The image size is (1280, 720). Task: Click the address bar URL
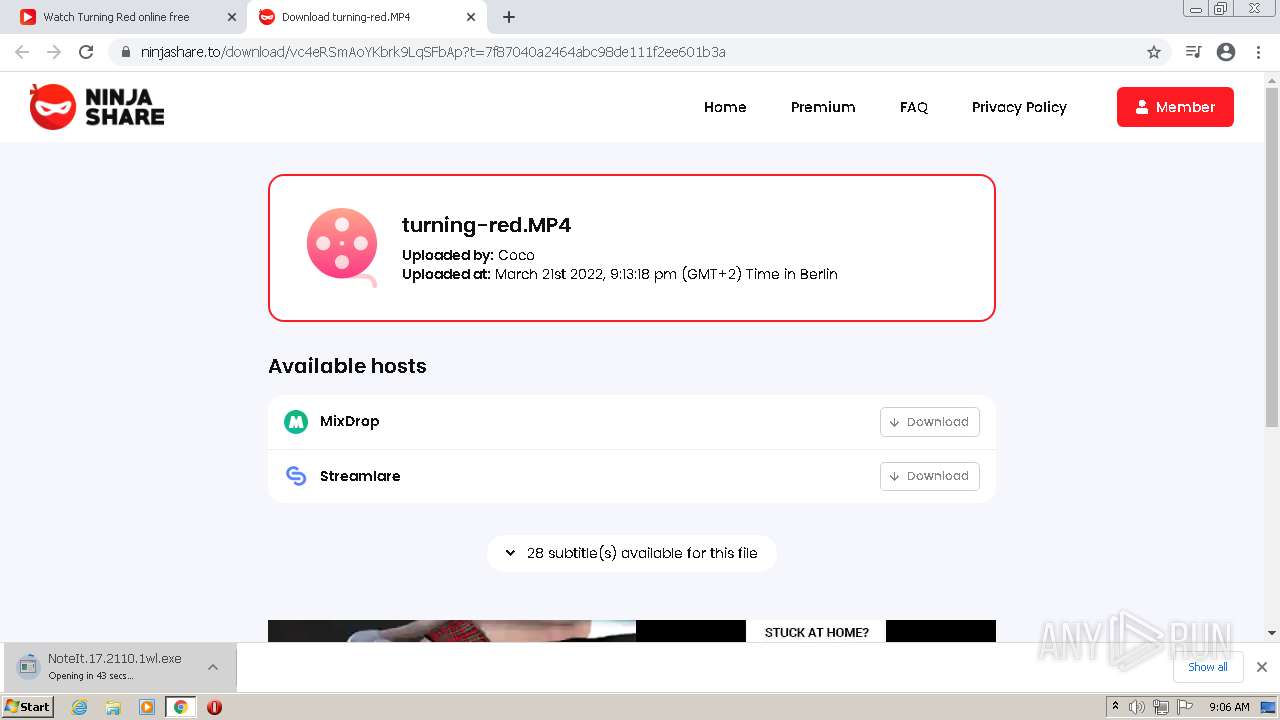(433, 52)
